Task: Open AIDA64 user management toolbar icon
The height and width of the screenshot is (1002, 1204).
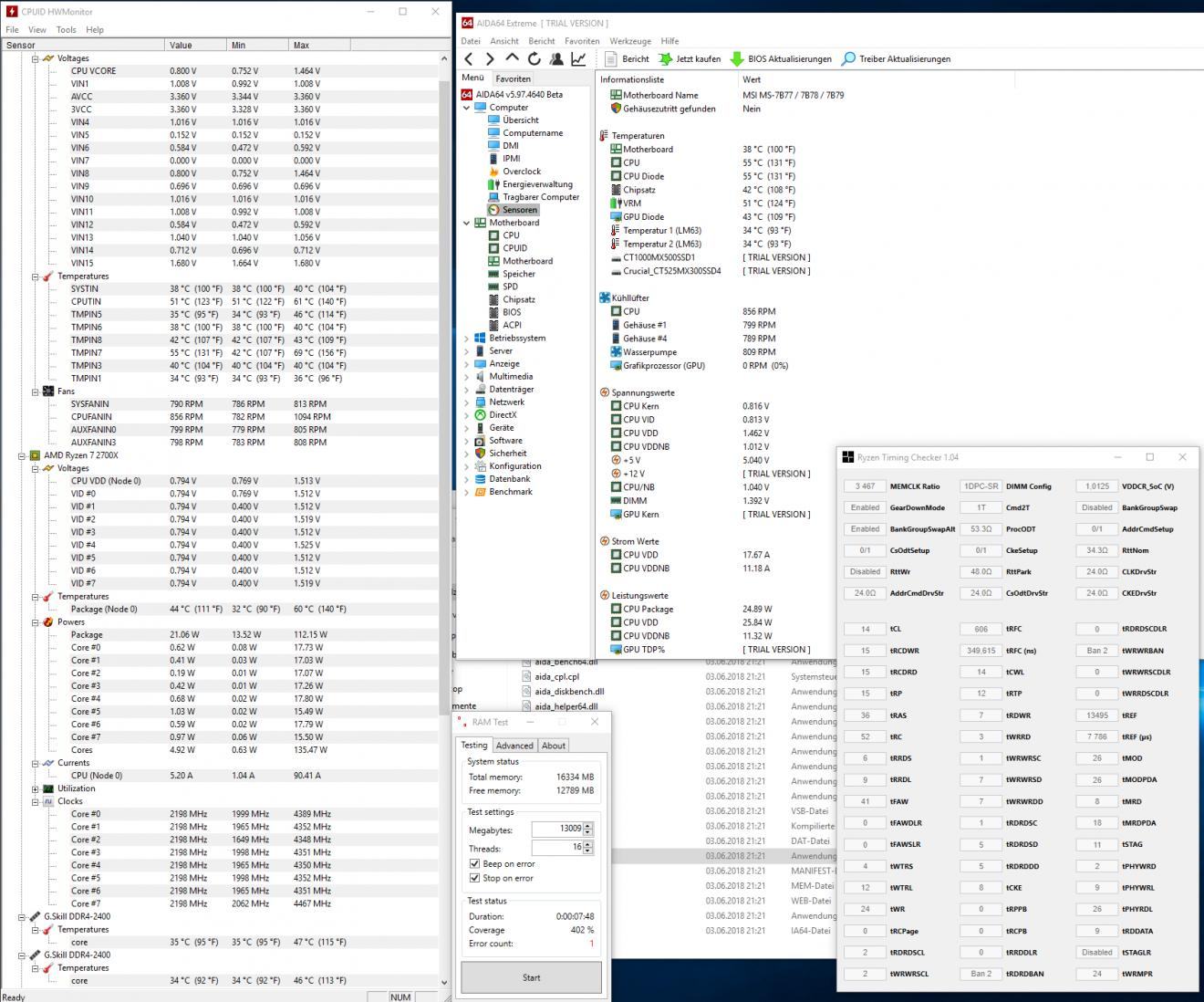Action: [555, 59]
